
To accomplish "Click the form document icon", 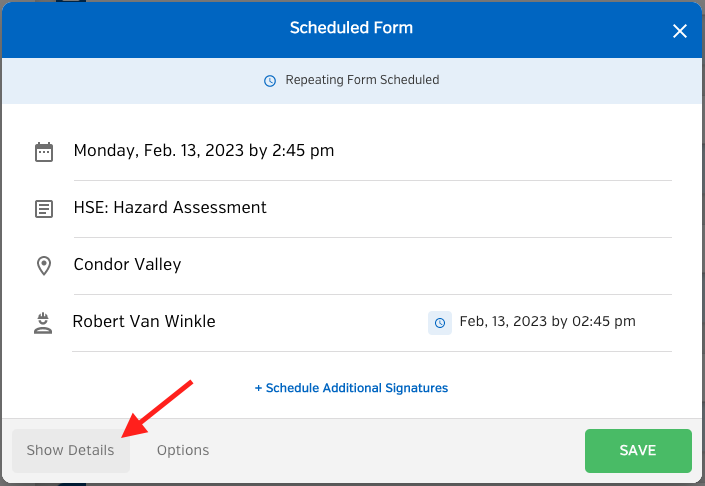I will point(44,209).
